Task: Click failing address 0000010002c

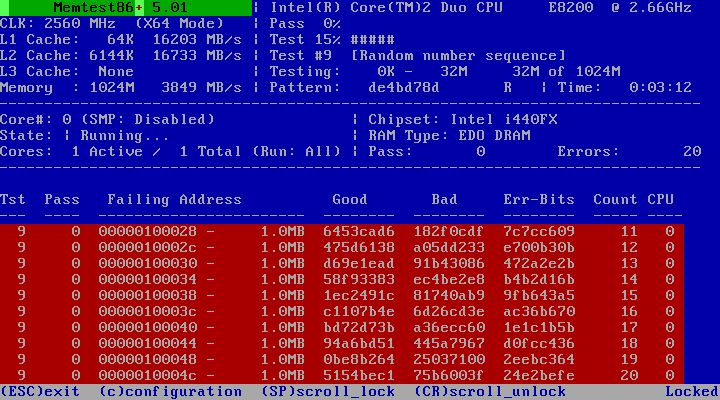Action: point(148,248)
